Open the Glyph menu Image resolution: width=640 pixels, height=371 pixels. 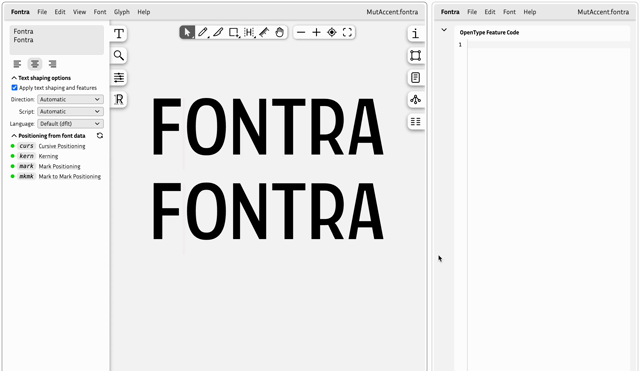coord(122,12)
